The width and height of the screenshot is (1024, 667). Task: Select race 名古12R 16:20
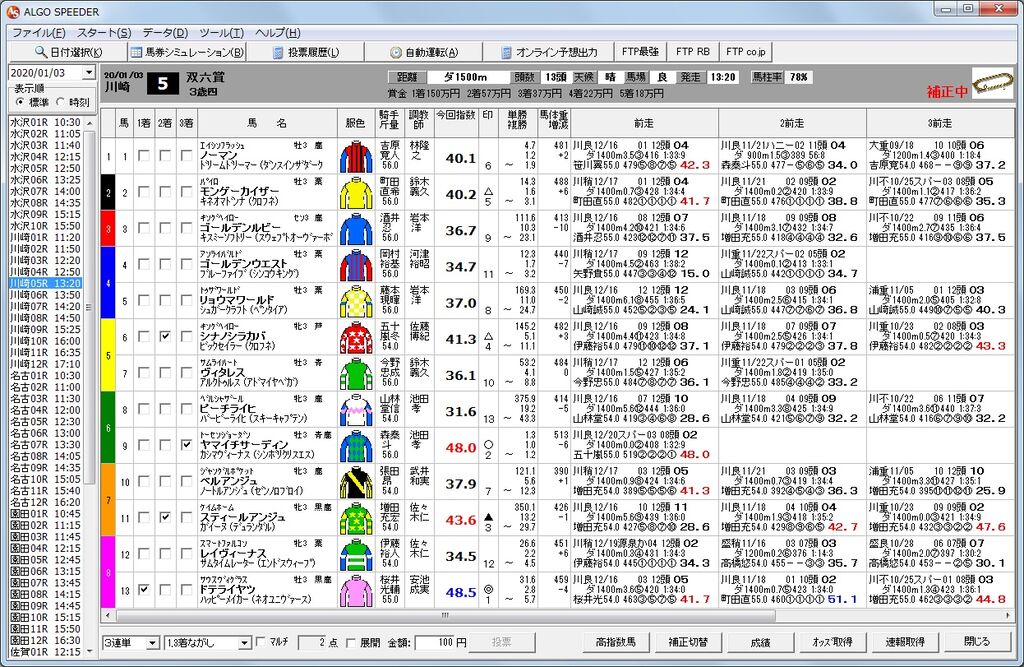[45, 502]
